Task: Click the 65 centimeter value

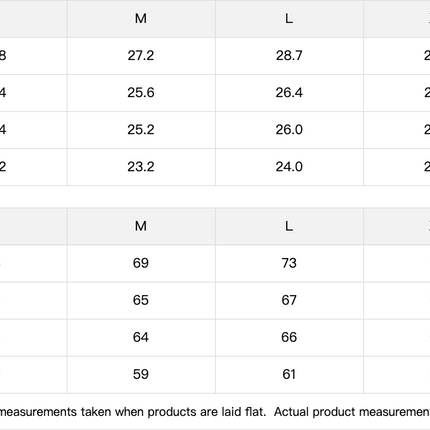Action: click(x=141, y=300)
